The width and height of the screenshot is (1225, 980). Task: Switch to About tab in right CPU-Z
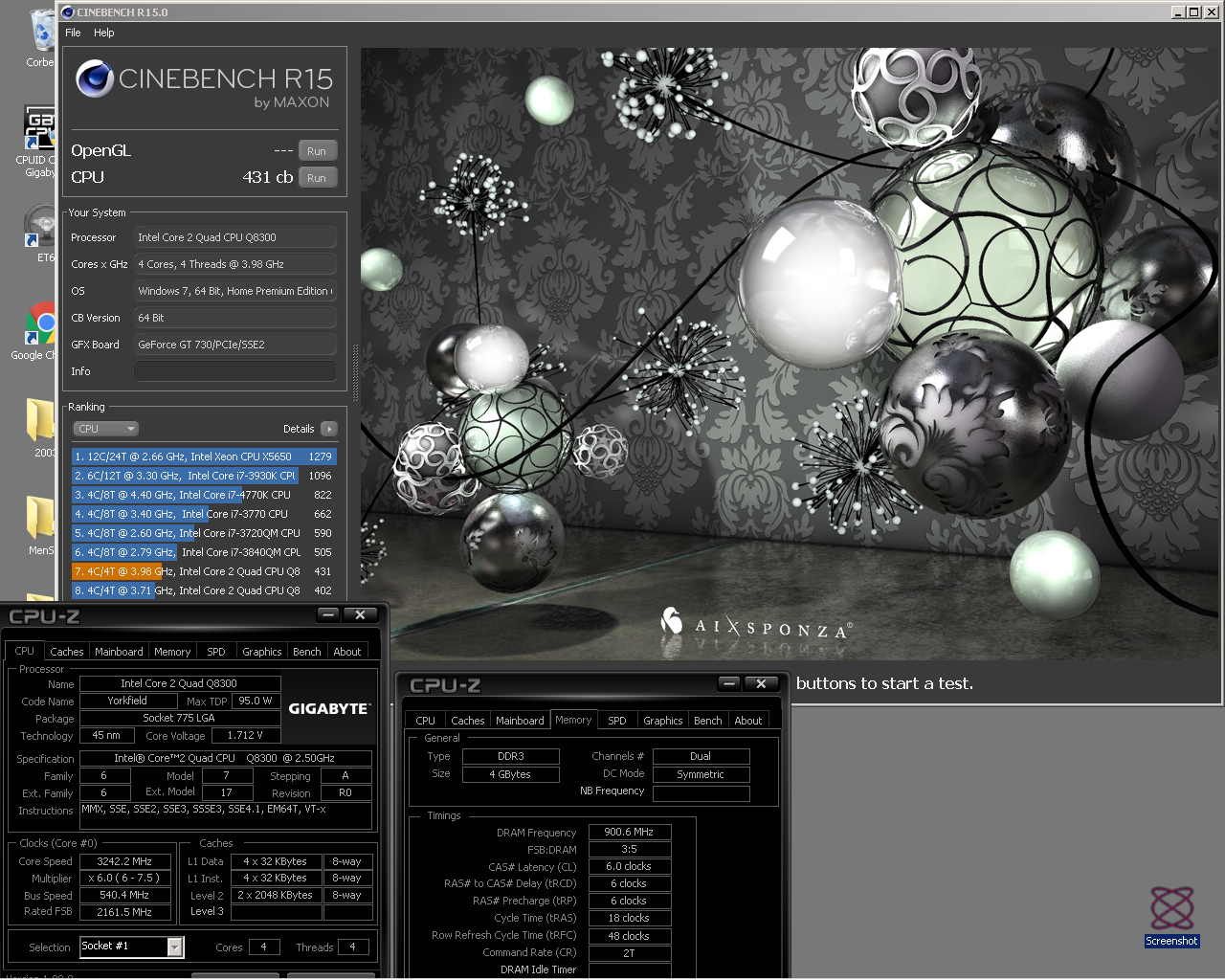pyautogui.click(x=748, y=721)
